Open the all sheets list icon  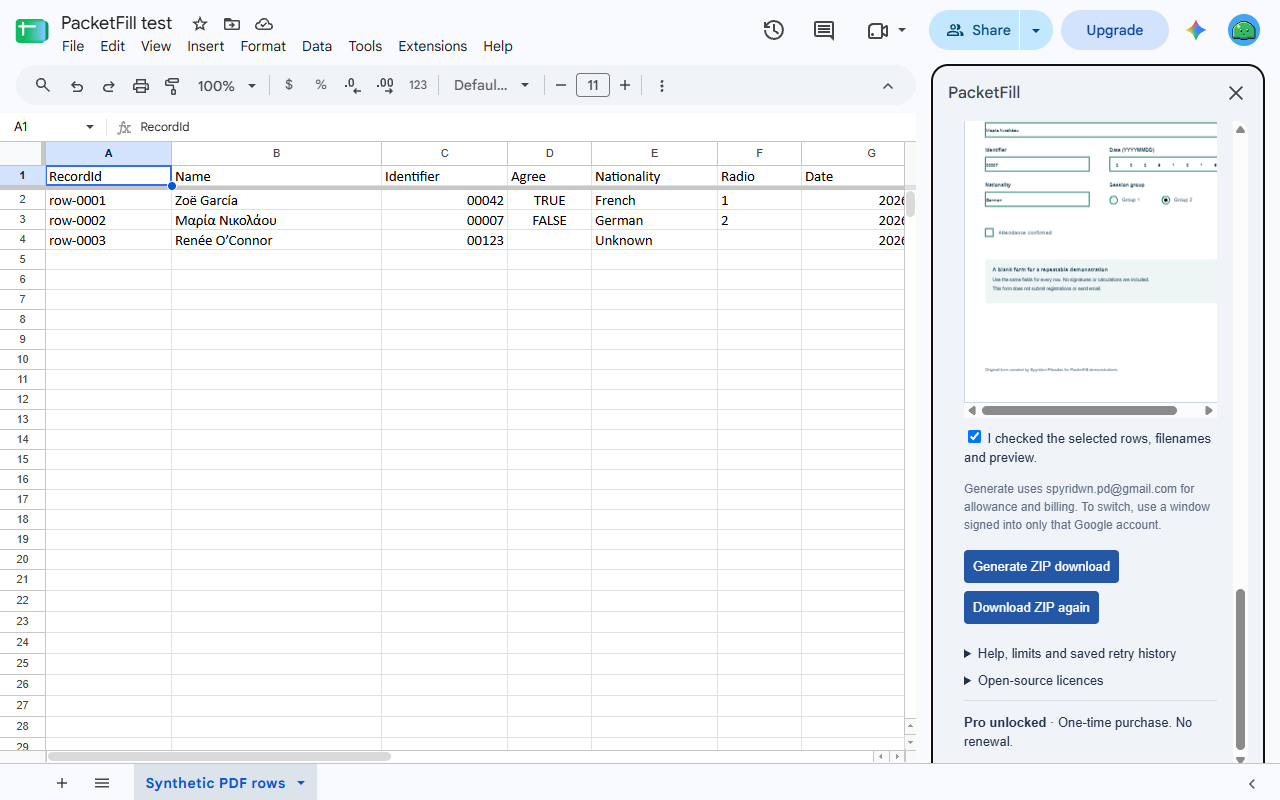click(x=102, y=783)
